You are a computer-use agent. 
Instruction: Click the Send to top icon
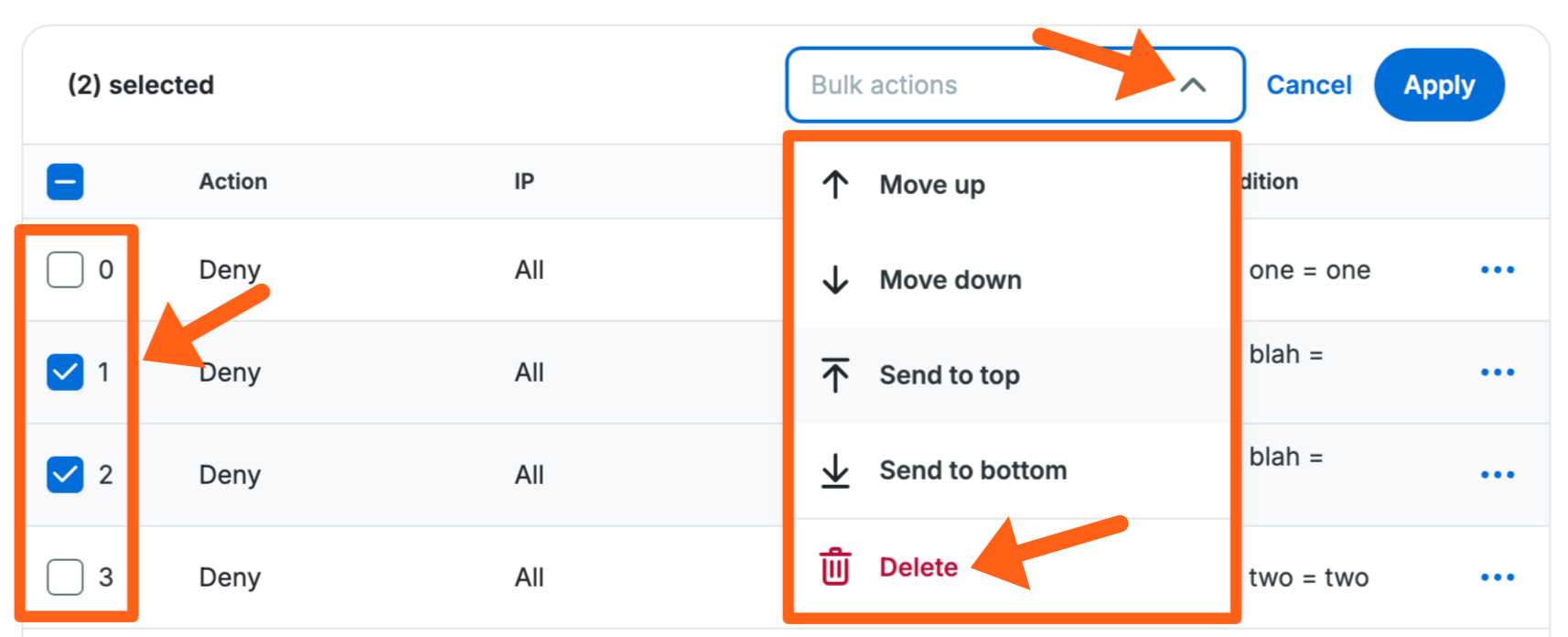pyautogui.click(x=835, y=375)
